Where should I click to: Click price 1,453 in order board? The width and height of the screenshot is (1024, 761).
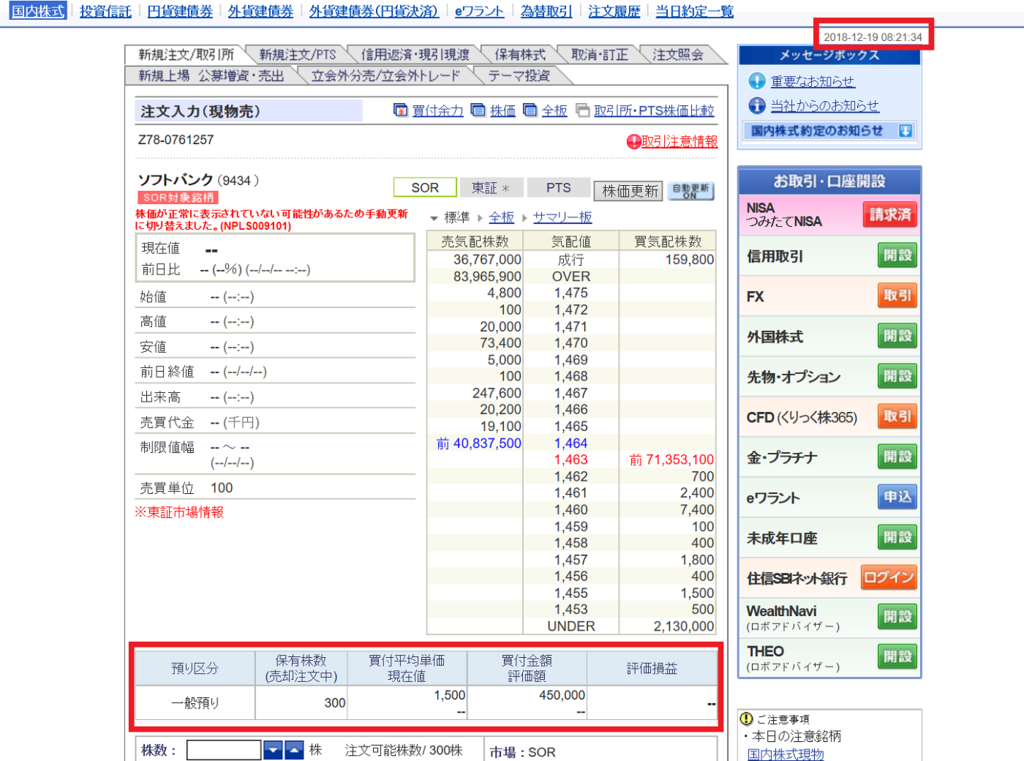pyautogui.click(x=571, y=609)
